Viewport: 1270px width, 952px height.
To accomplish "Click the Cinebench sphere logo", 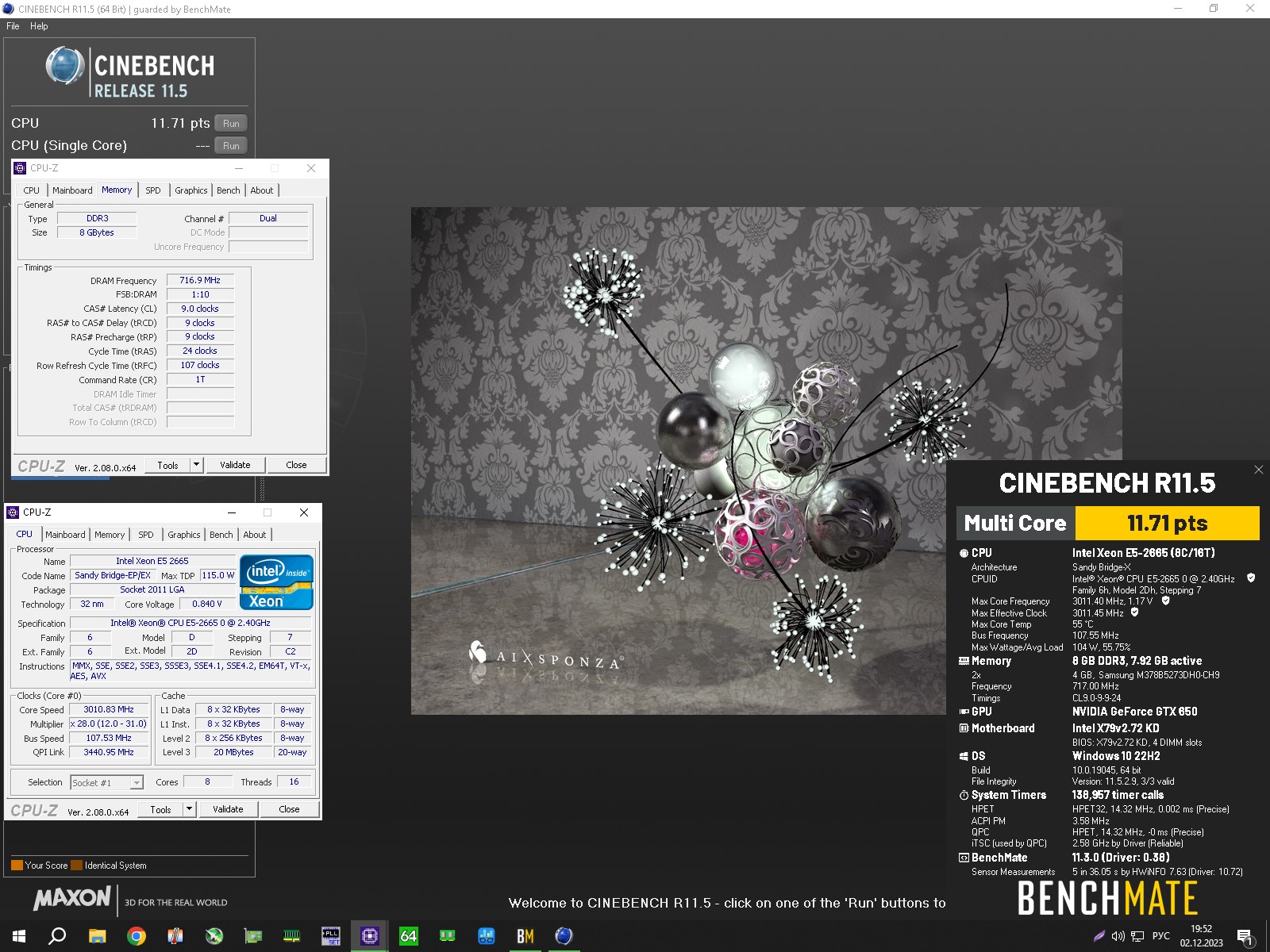I will click(x=64, y=65).
